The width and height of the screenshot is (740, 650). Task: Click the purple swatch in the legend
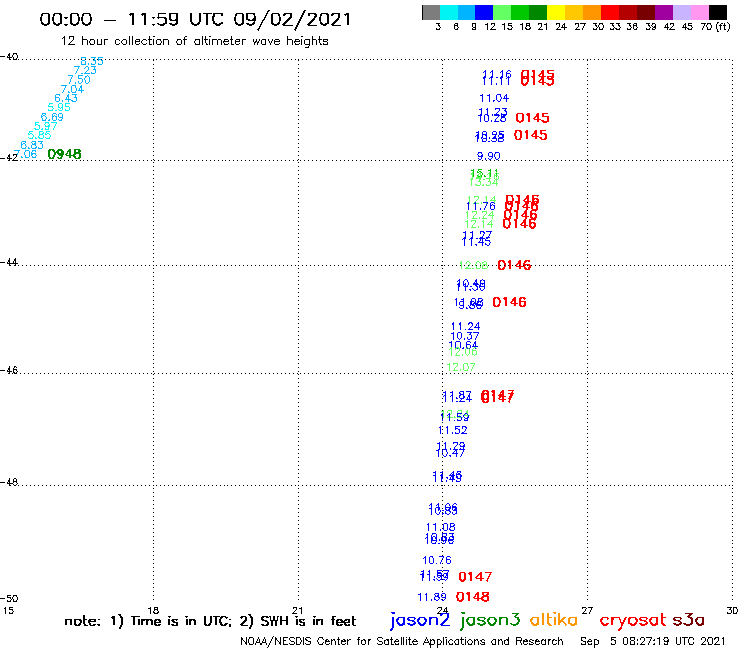click(664, 12)
